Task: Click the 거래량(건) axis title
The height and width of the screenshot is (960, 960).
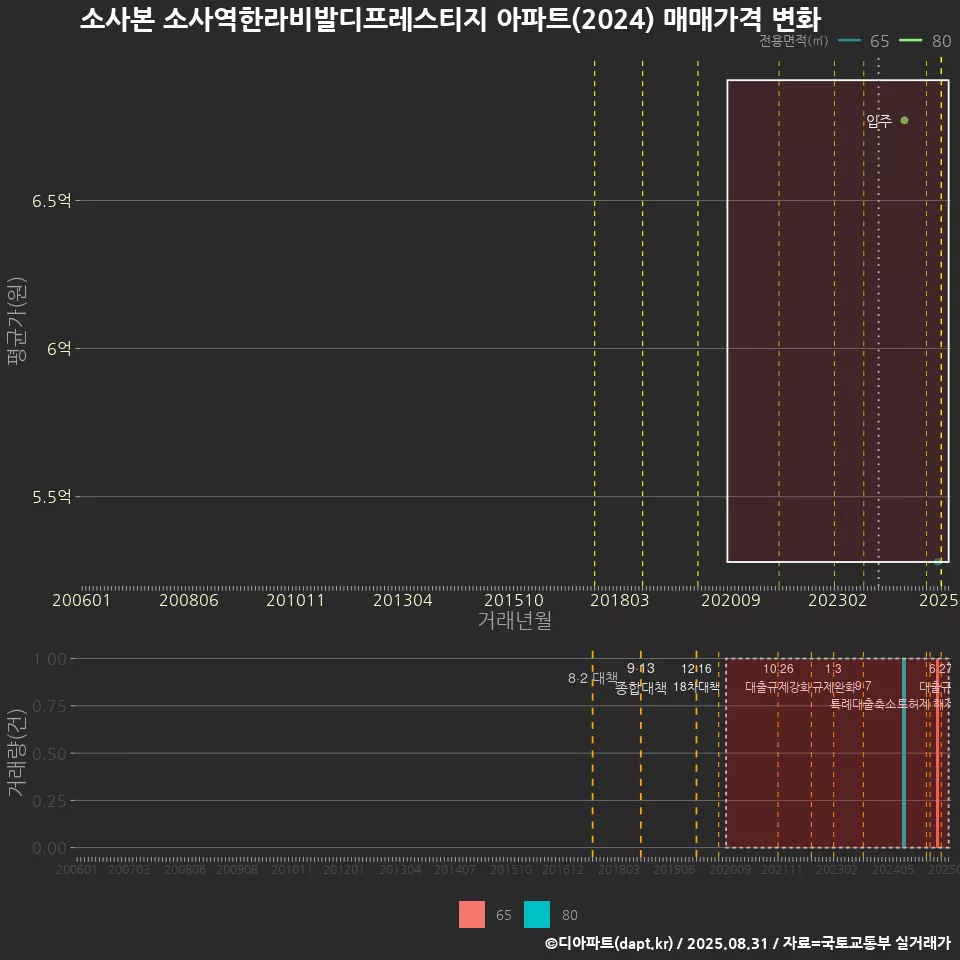Action: [17, 754]
